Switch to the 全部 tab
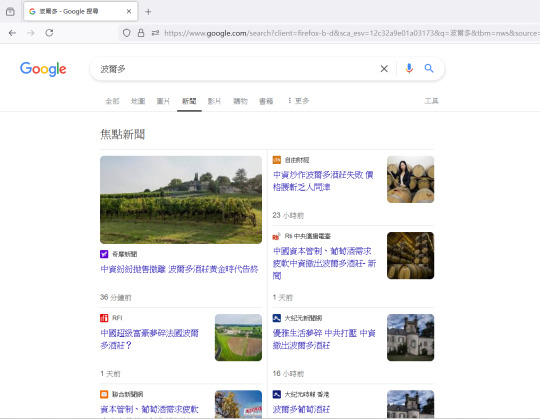The image size is (540, 419). pyautogui.click(x=112, y=101)
